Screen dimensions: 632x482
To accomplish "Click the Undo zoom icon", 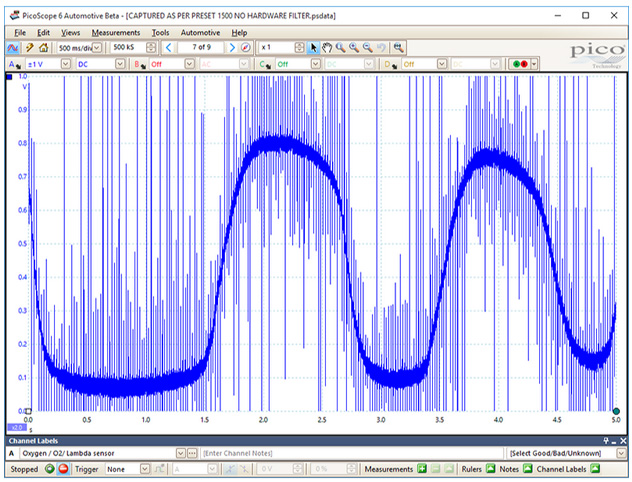I will coord(381,48).
